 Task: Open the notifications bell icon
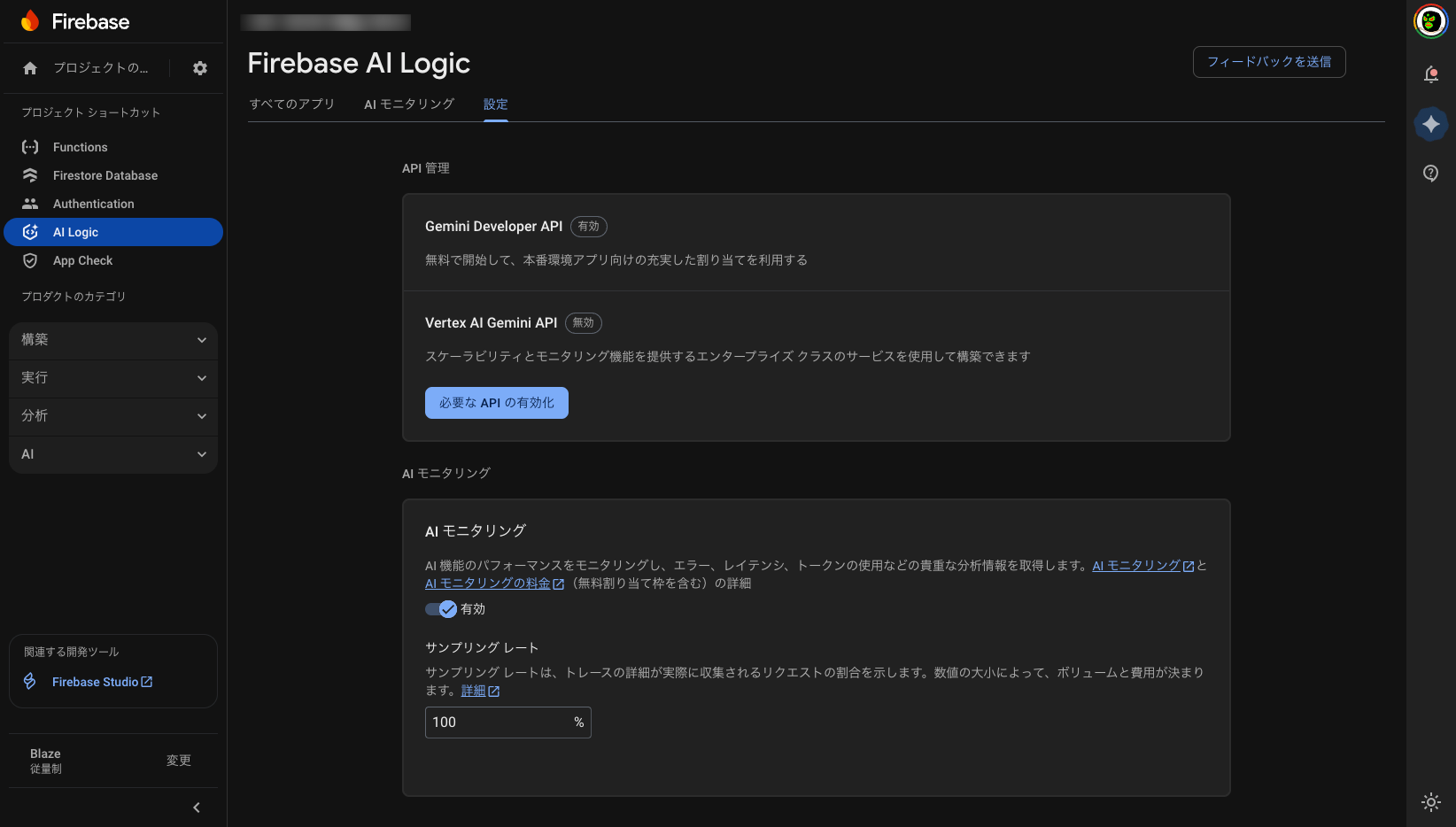[1429, 75]
